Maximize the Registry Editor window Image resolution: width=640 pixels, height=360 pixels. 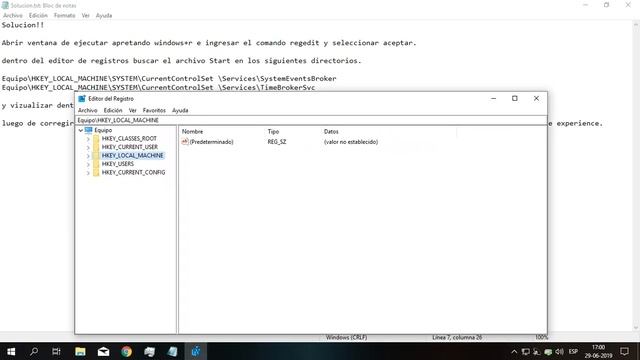pyautogui.click(x=515, y=98)
